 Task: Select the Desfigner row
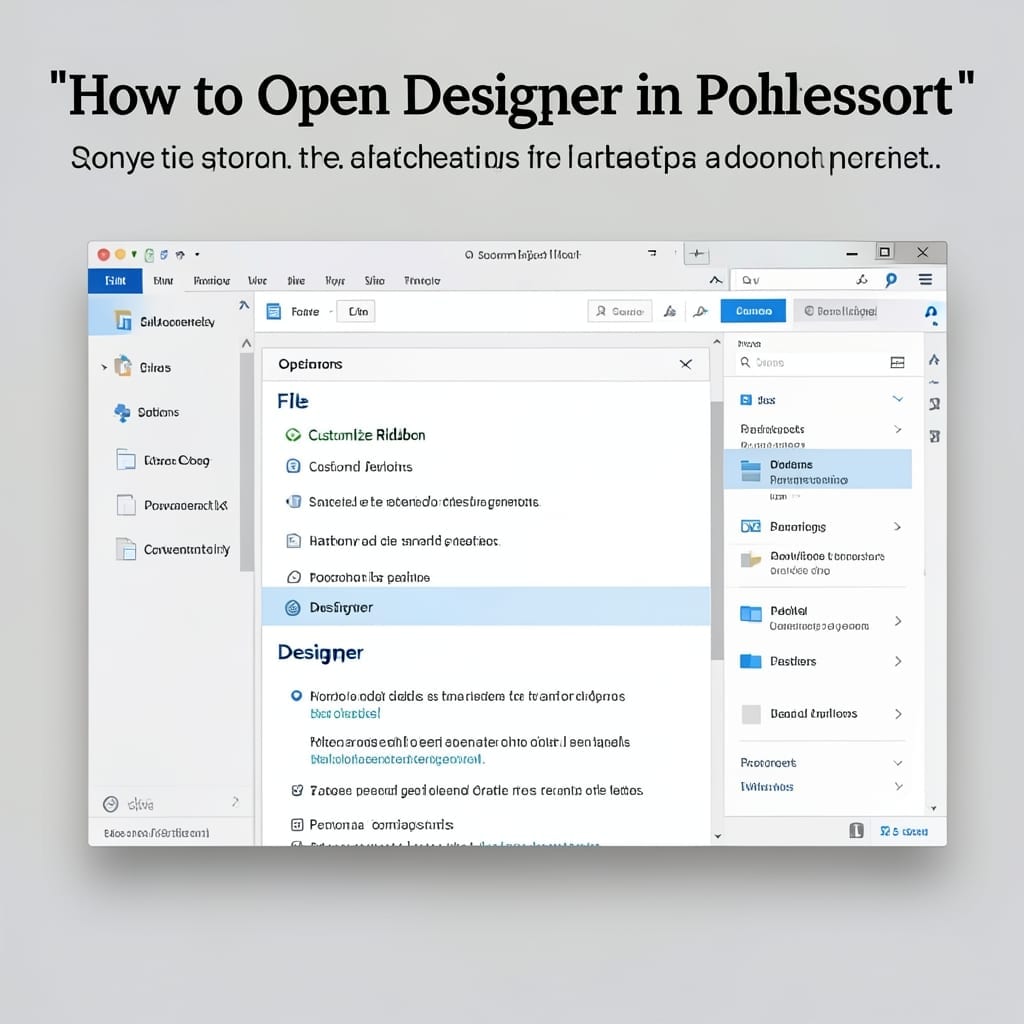(486, 607)
